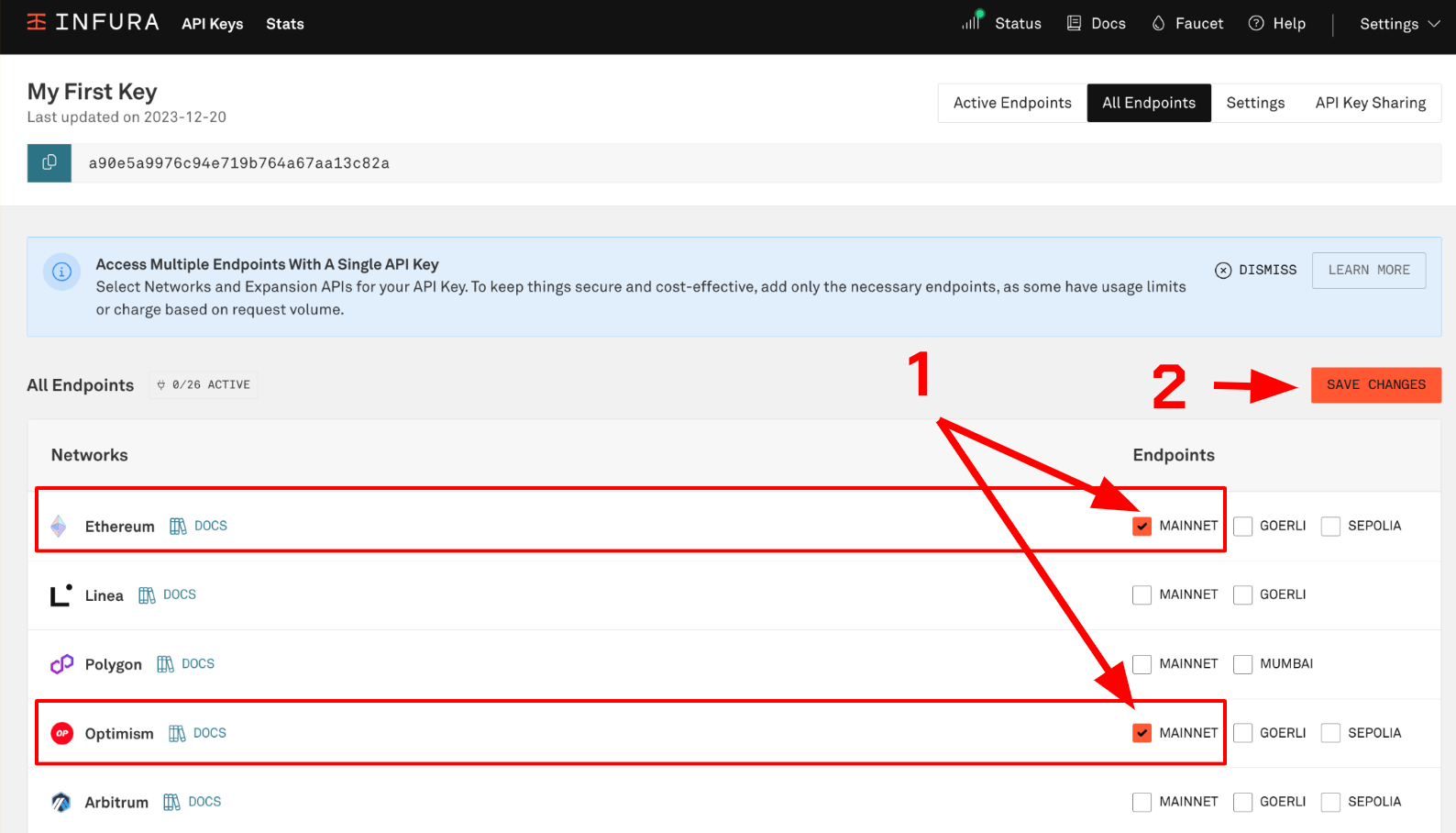Click the Infura logo

(x=93, y=22)
